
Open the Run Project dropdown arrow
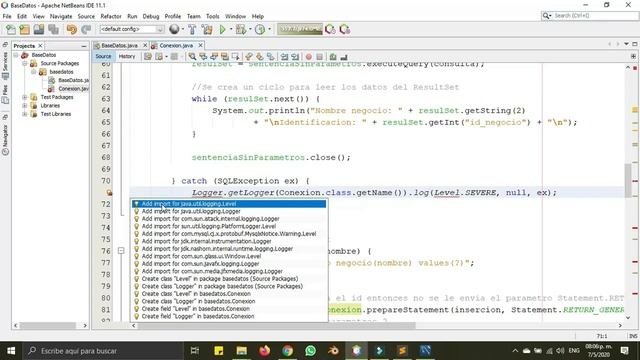pos(230,29)
